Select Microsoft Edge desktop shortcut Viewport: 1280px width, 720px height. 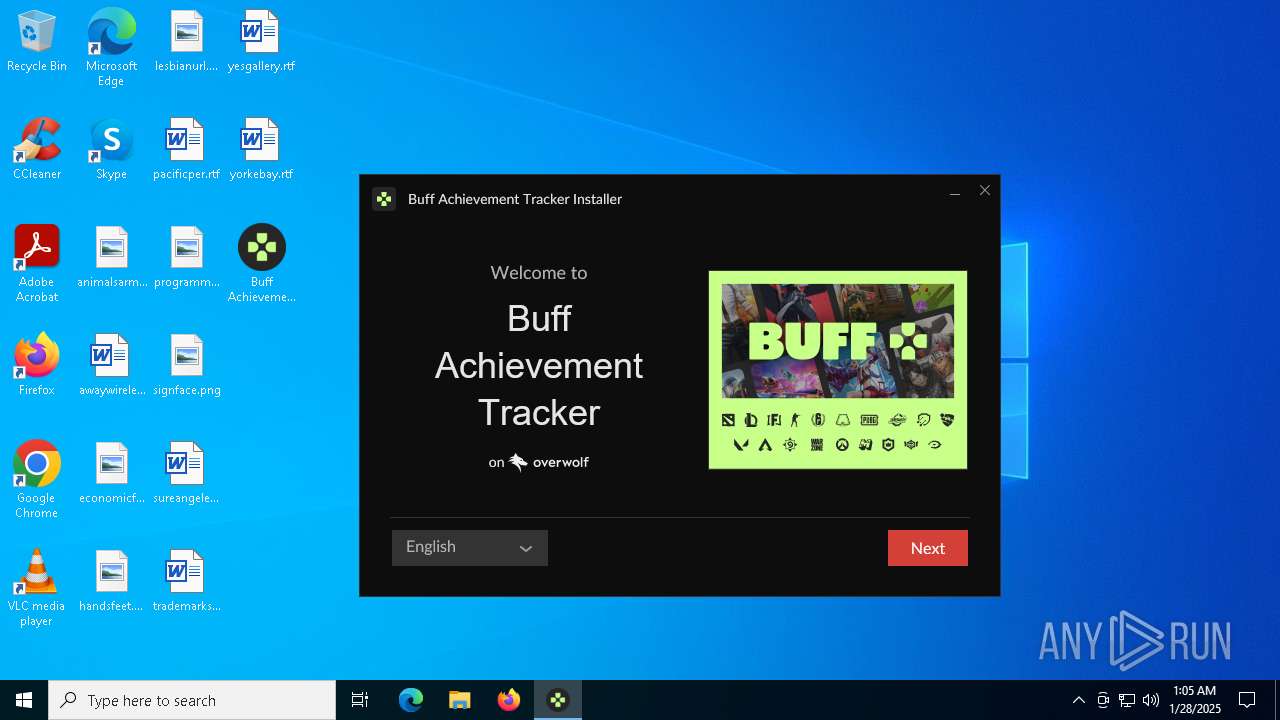[111, 47]
